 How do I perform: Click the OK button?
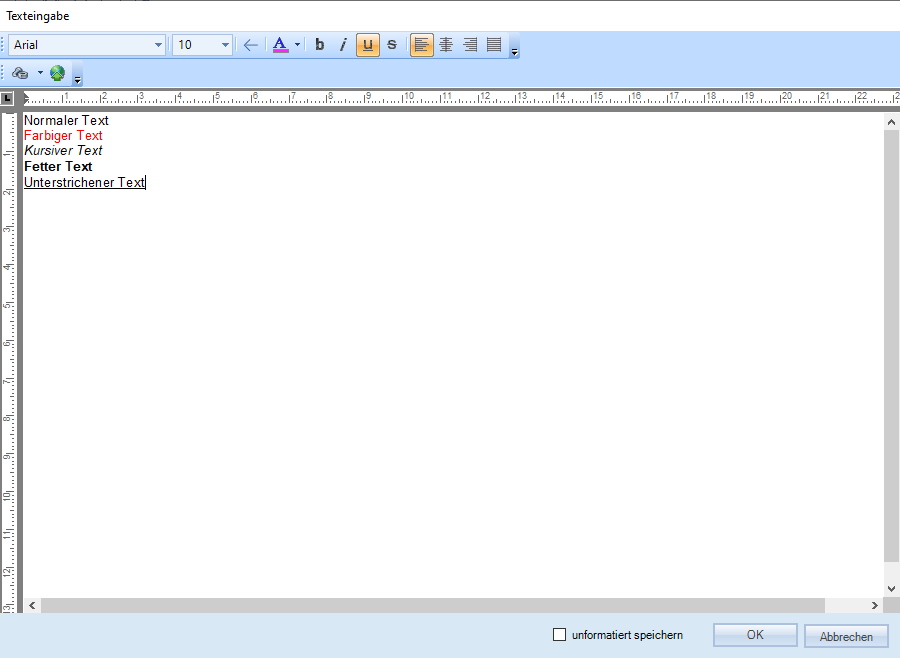coord(755,635)
